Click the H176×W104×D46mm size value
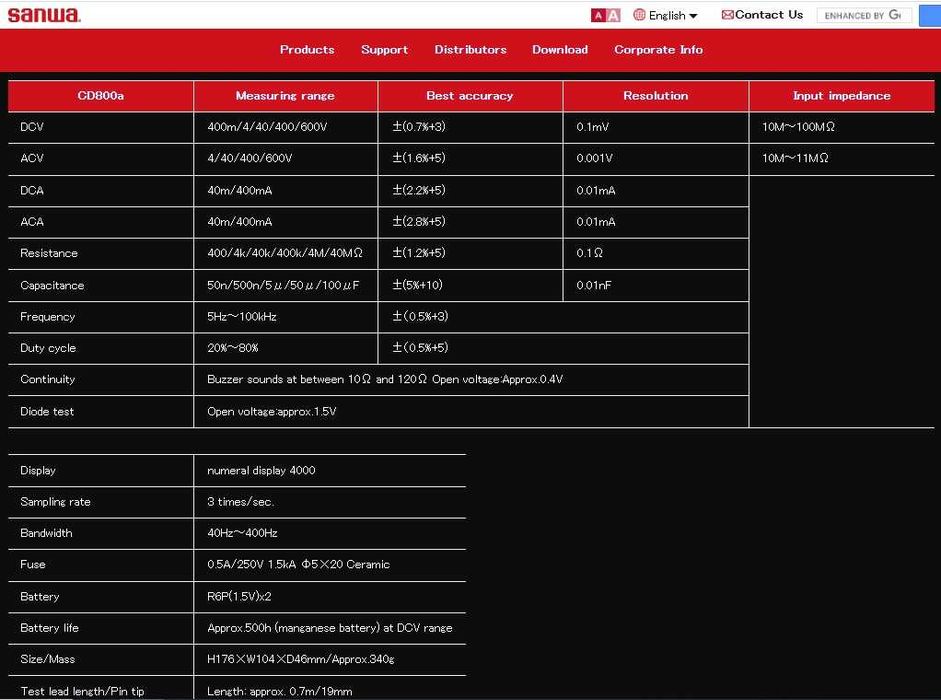 click(301, 659)
